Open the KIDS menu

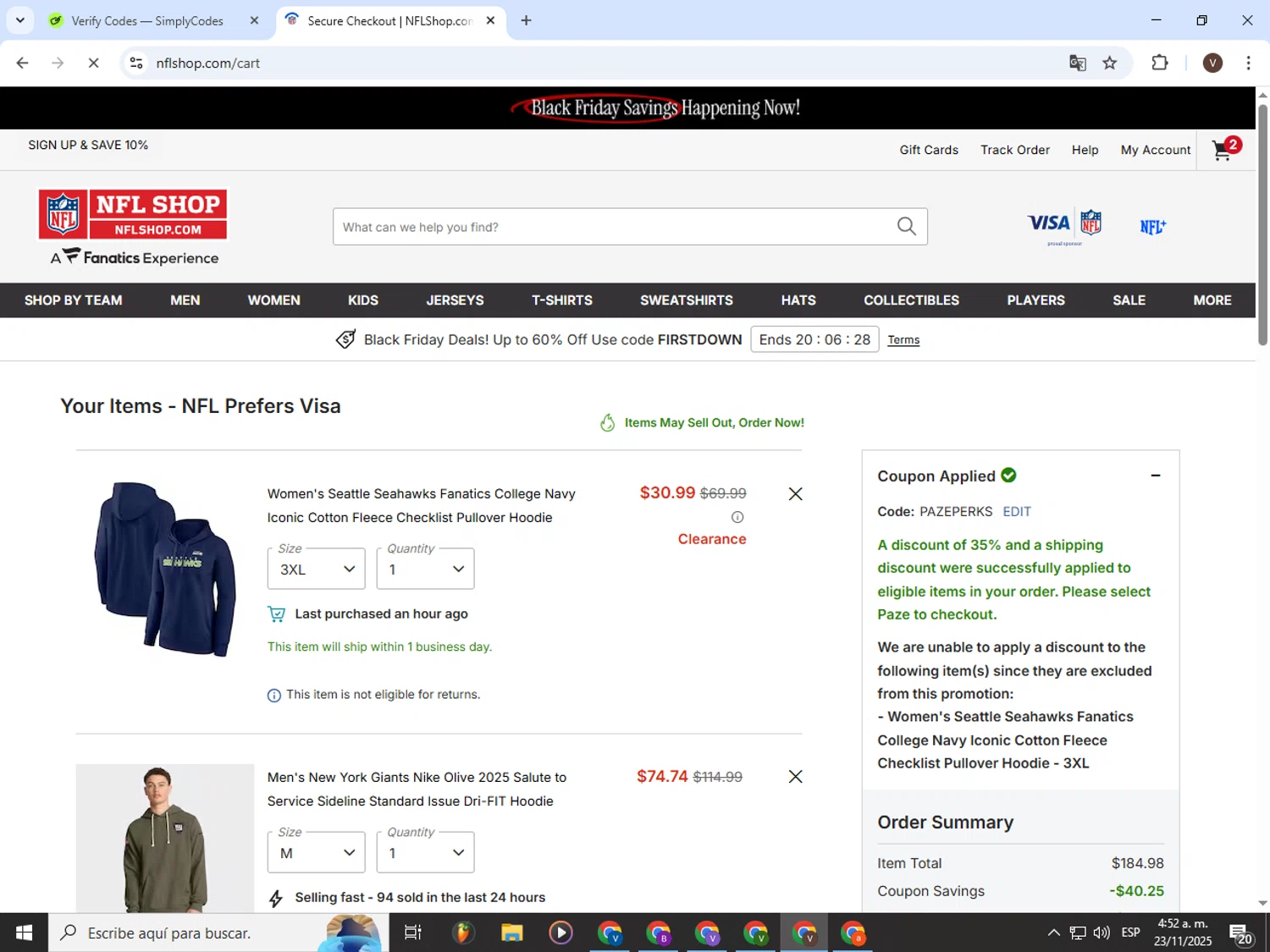point(363,300)
